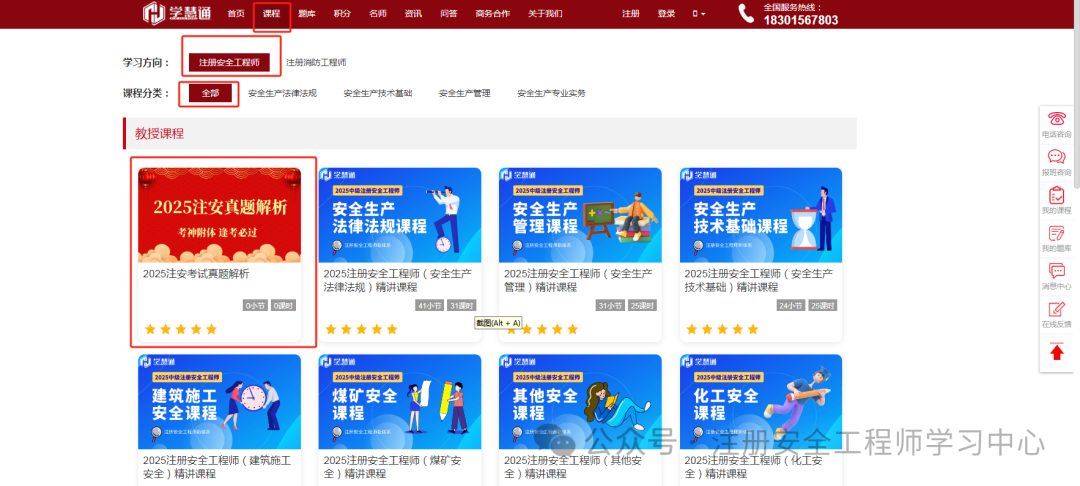Click the hotline number 18301567803
1080x486 pixels.
pos(800,20)
